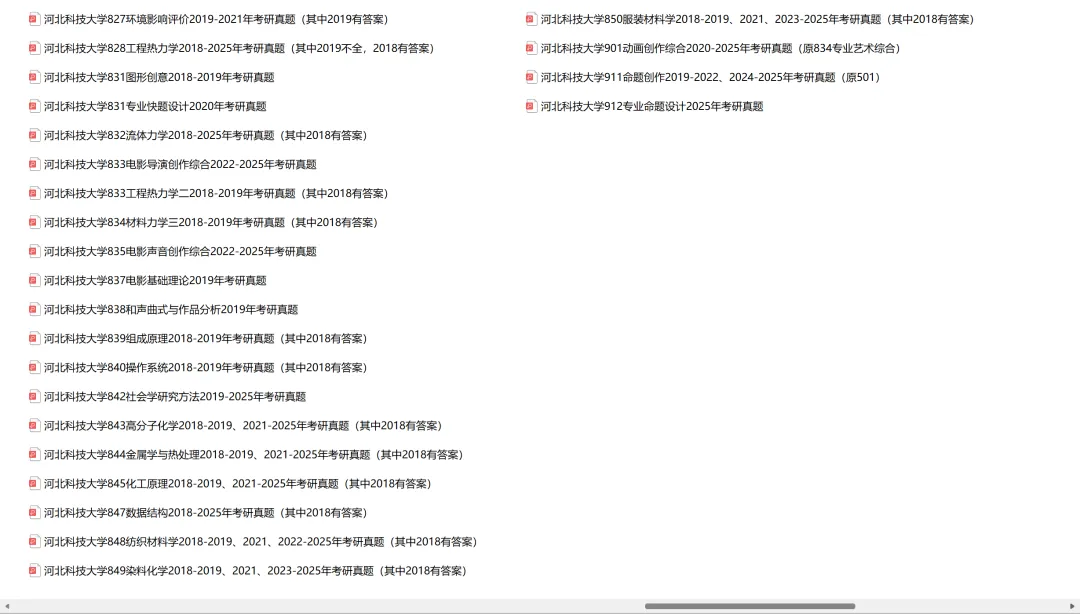1080x614 pixels.
Task: Click PDF icon of 843高分子化学 file
Action: click(x=34, y=425)
